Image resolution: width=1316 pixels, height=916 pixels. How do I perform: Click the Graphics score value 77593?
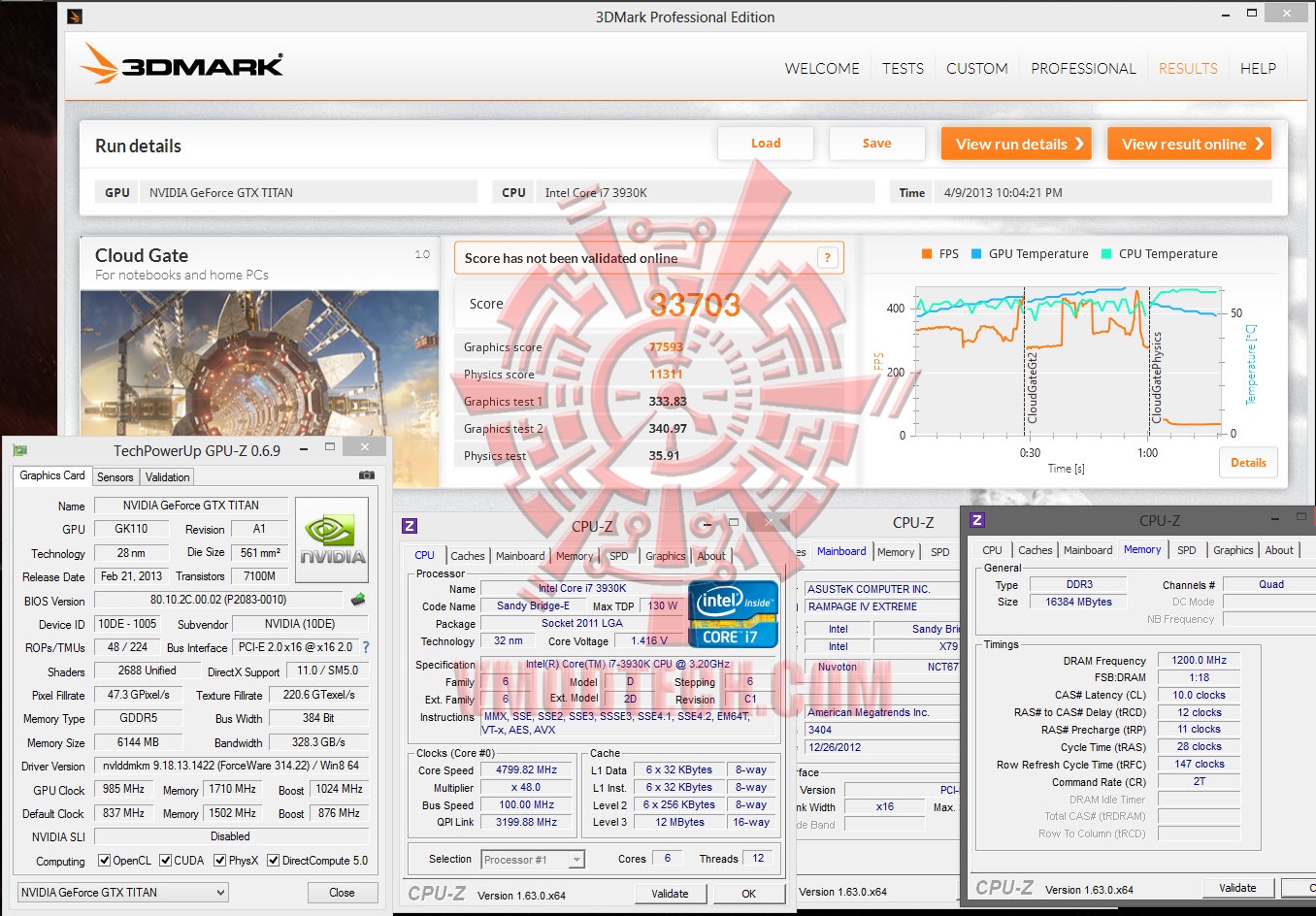pyautogui.click(x=666, y=346)
